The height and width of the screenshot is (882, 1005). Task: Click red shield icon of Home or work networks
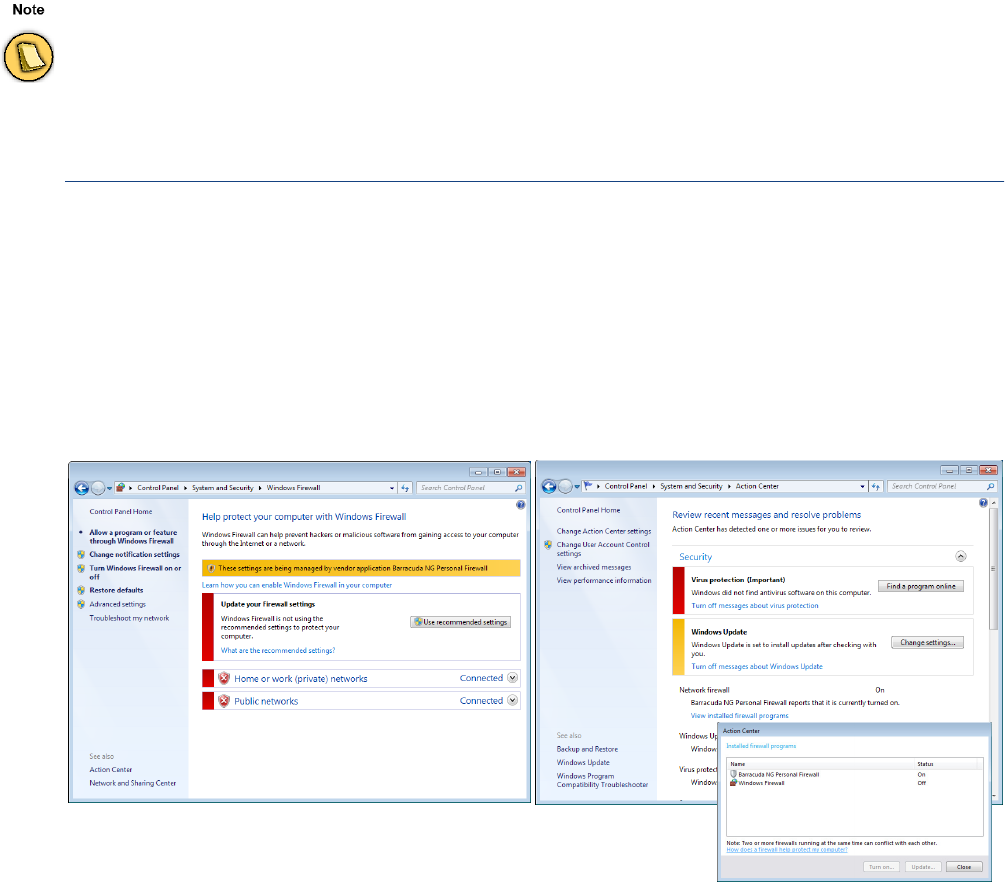click(x=224, y=678)
